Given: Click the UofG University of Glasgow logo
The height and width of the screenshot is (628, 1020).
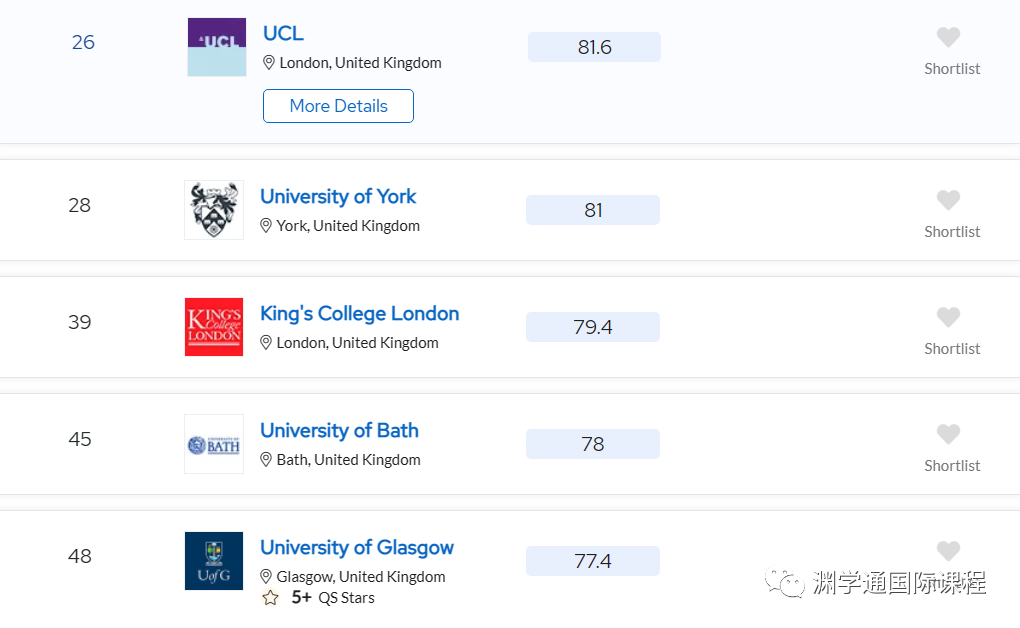Looking at the screenshot, I should (x=214, y=561).
